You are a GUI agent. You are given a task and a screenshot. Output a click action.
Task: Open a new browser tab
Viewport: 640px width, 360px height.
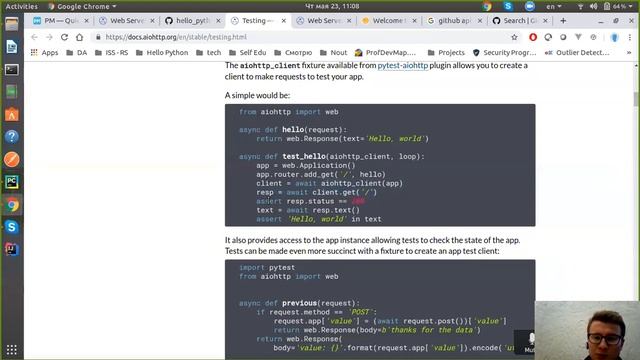pyautogui.click(x=563, y=20)
